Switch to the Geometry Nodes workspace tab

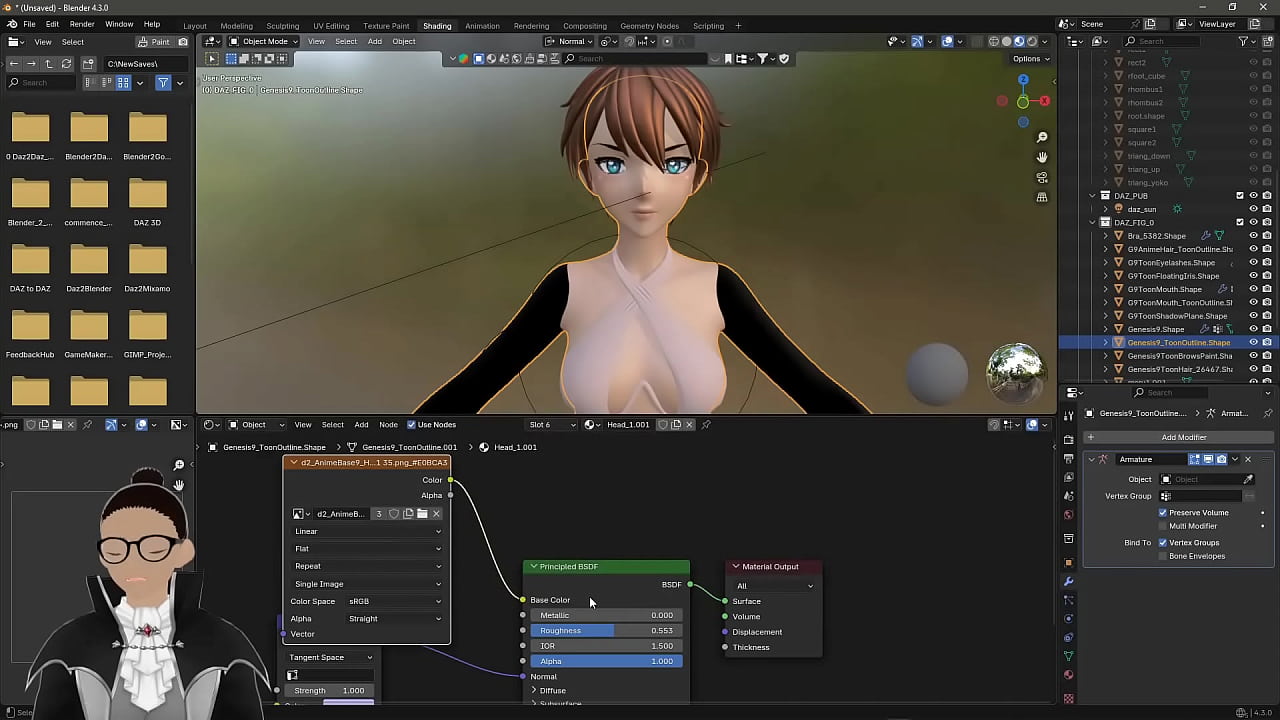click(649, 26)
